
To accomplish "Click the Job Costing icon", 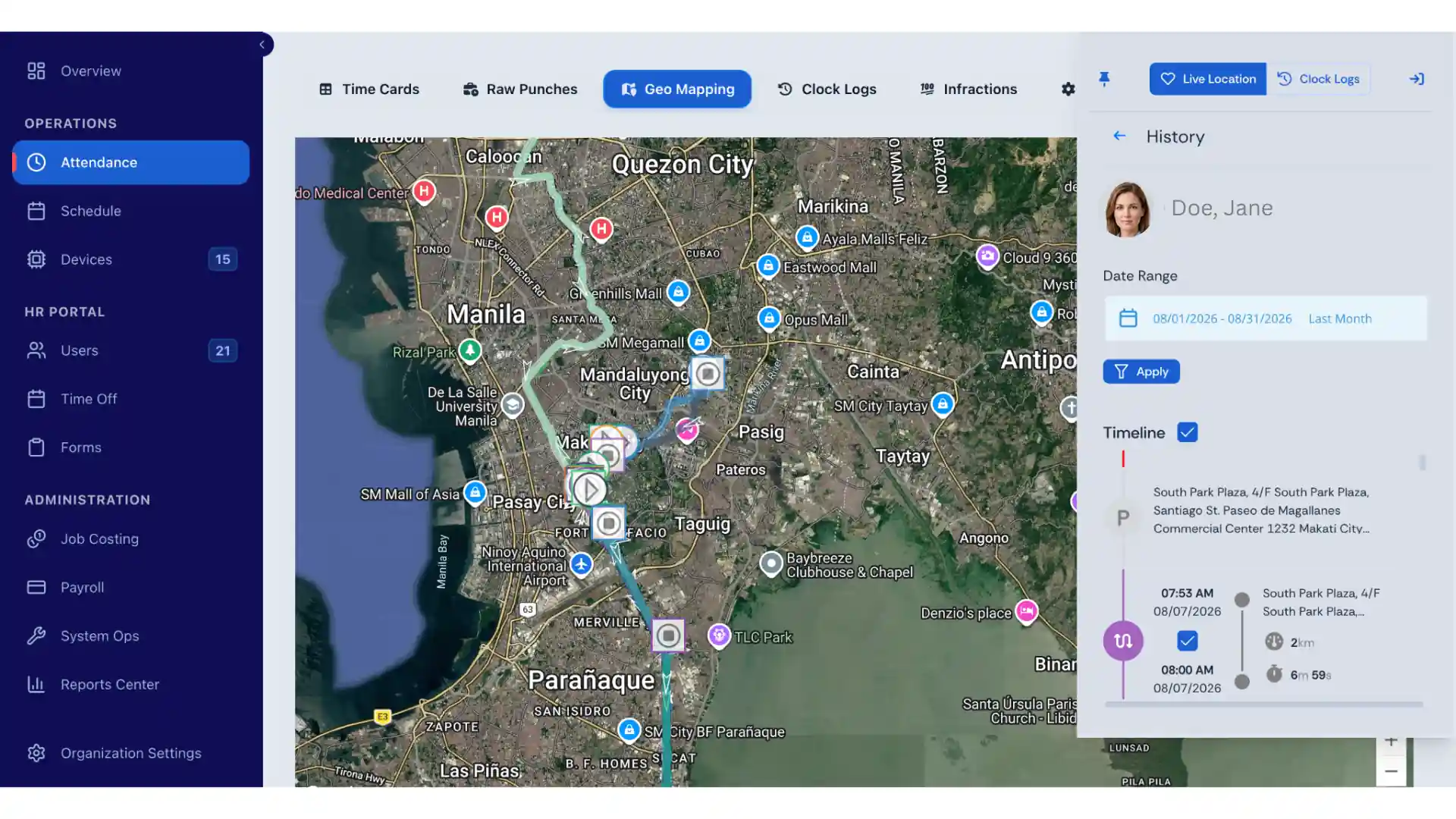I will coord(36,539).
